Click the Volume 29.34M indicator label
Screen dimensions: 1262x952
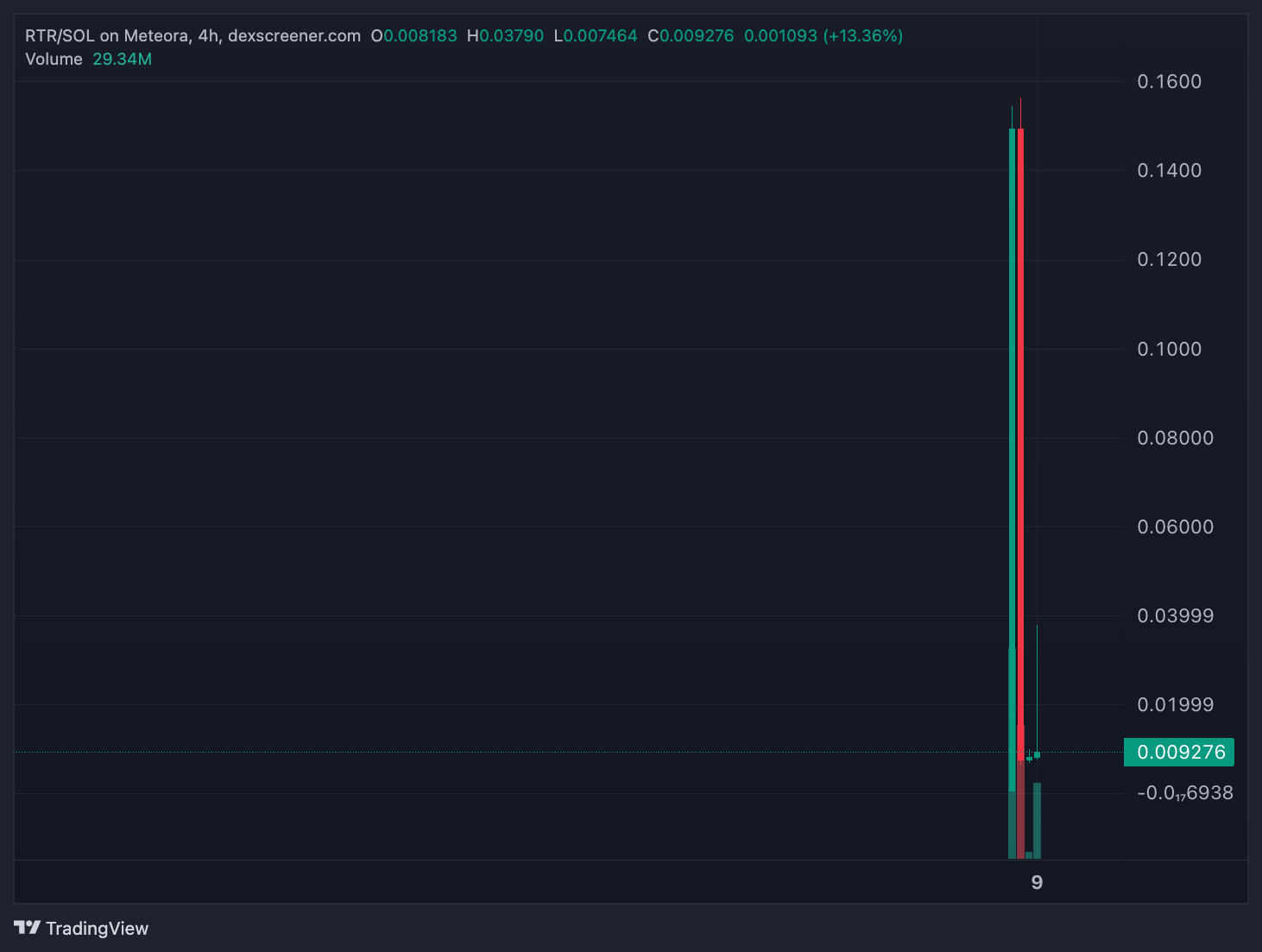(x=88, y=59)
